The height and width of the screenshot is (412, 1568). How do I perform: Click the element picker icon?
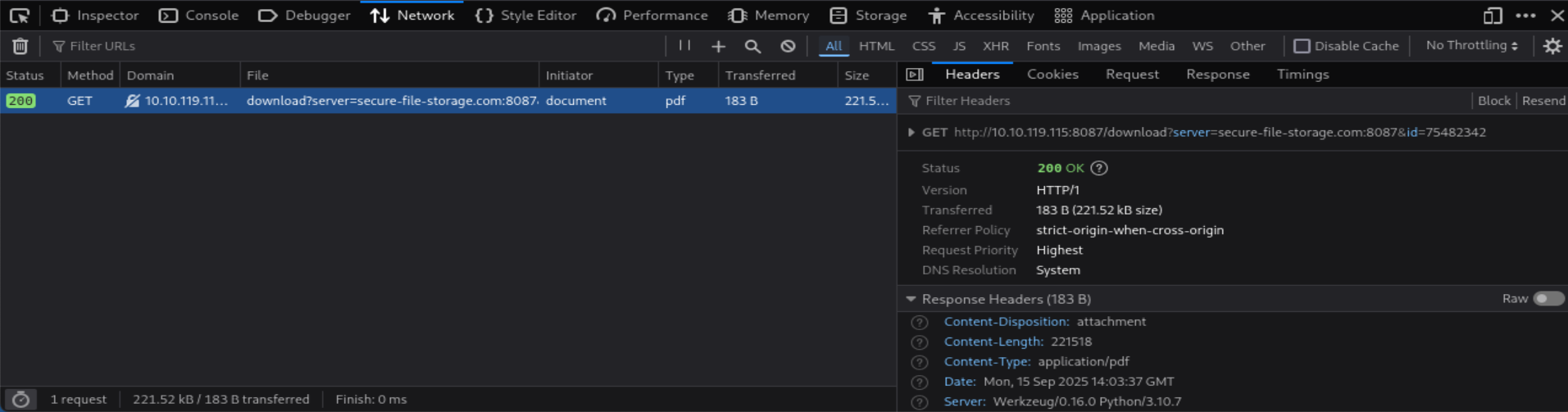(x=19, y=16)
